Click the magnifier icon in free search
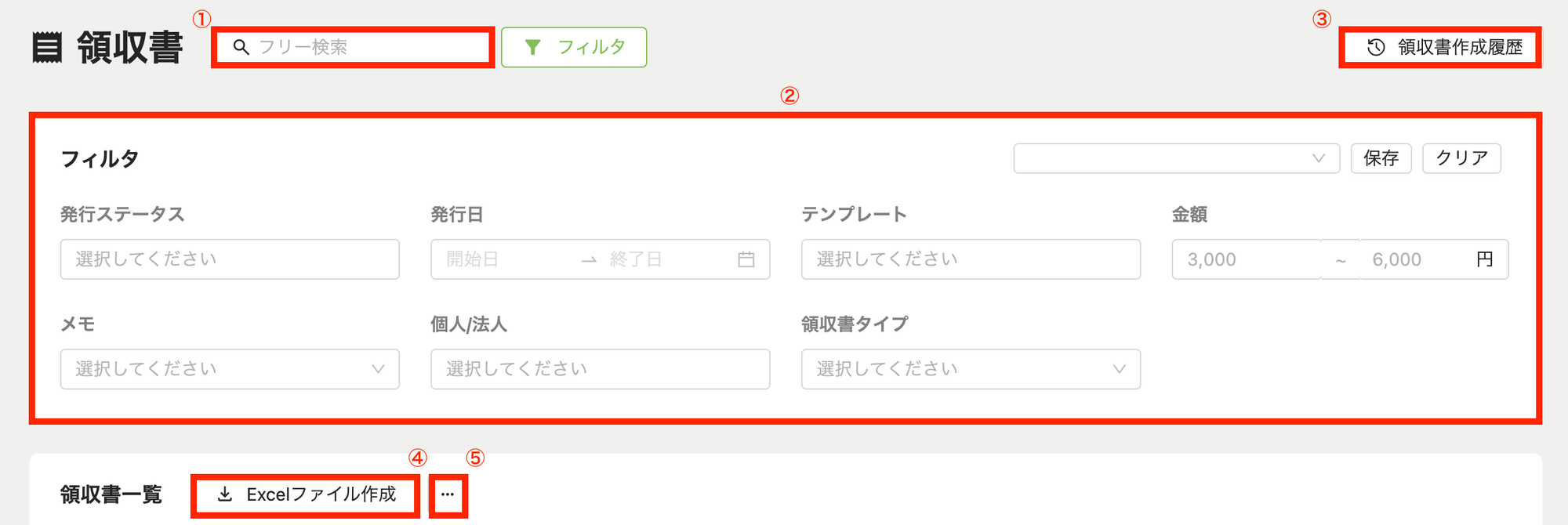1568x525 pixels. point(241,48)
